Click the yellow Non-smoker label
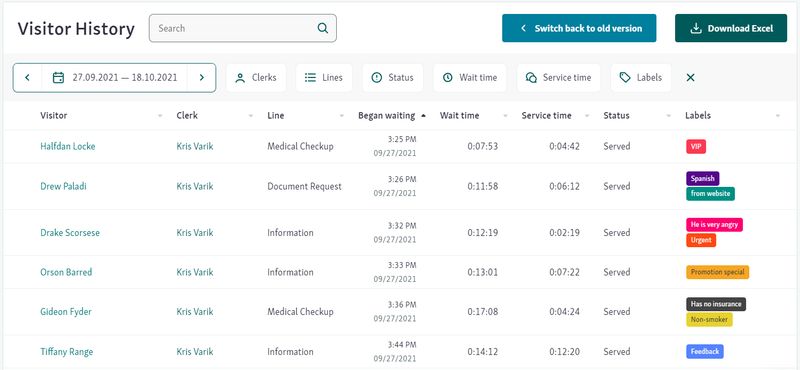This screenshot has width=800, height=370. [x=709, y=319]
